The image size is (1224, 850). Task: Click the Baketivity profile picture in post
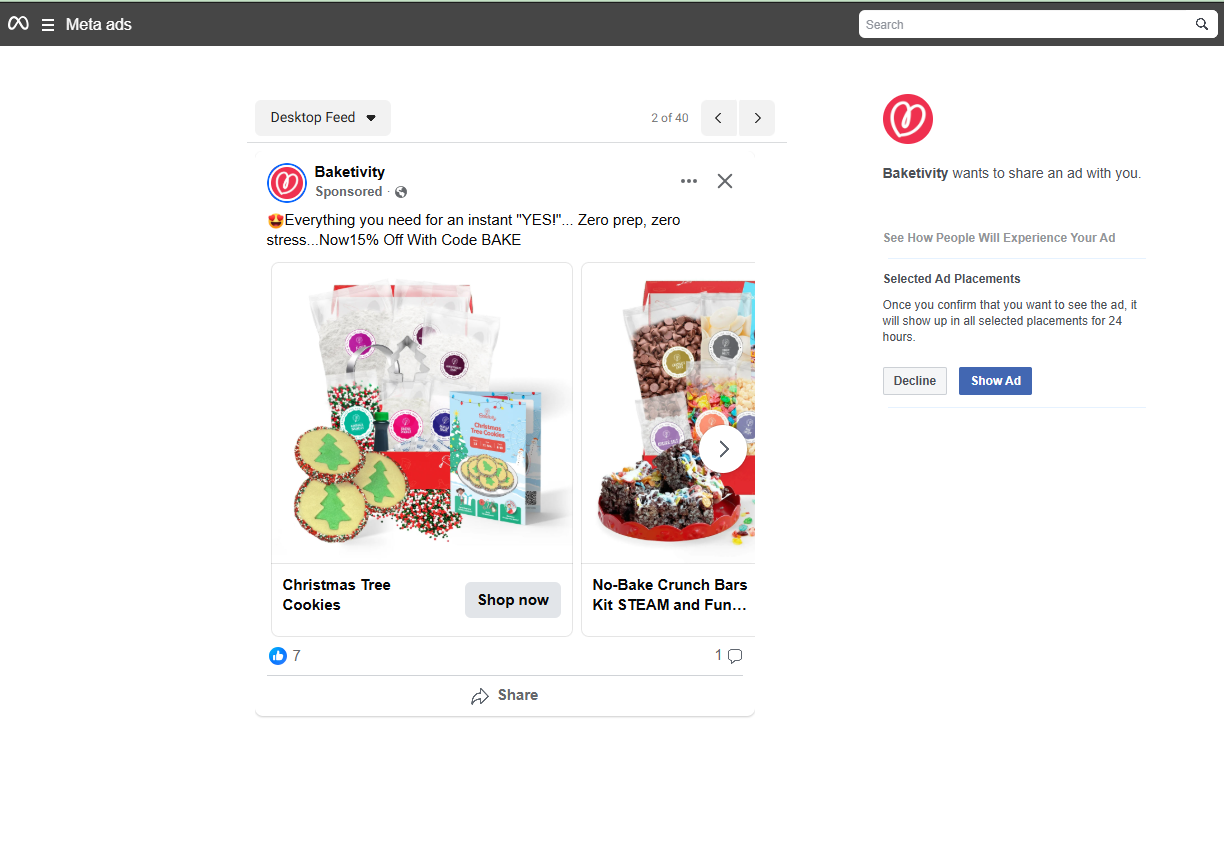point(287,182)
